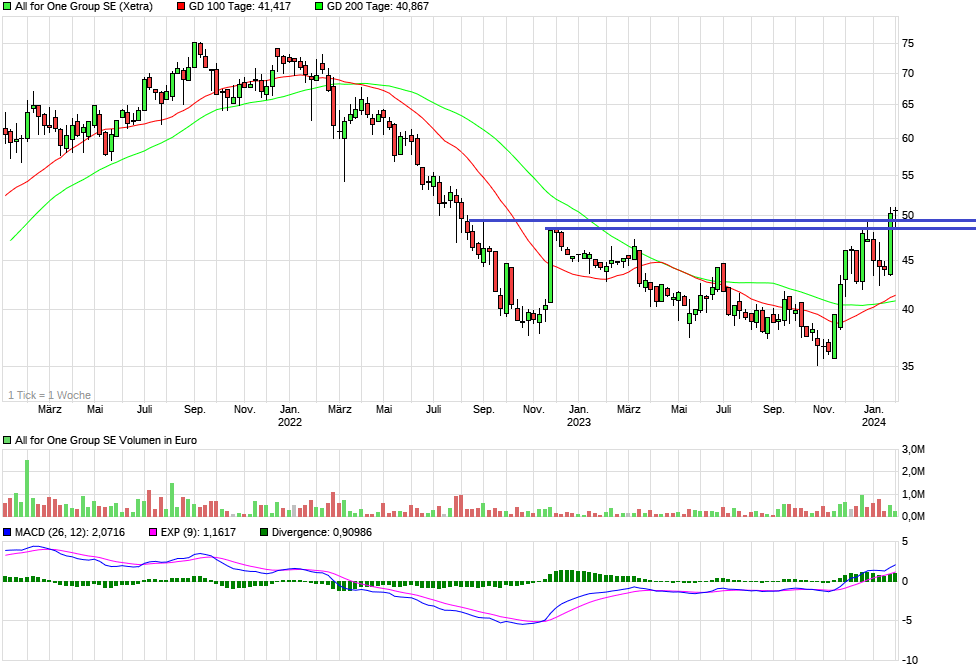976x671 pixels.
Task: Select the All for One Group SE (Xetra) title text
Action: pyautogui.click(x=84, y=6)
